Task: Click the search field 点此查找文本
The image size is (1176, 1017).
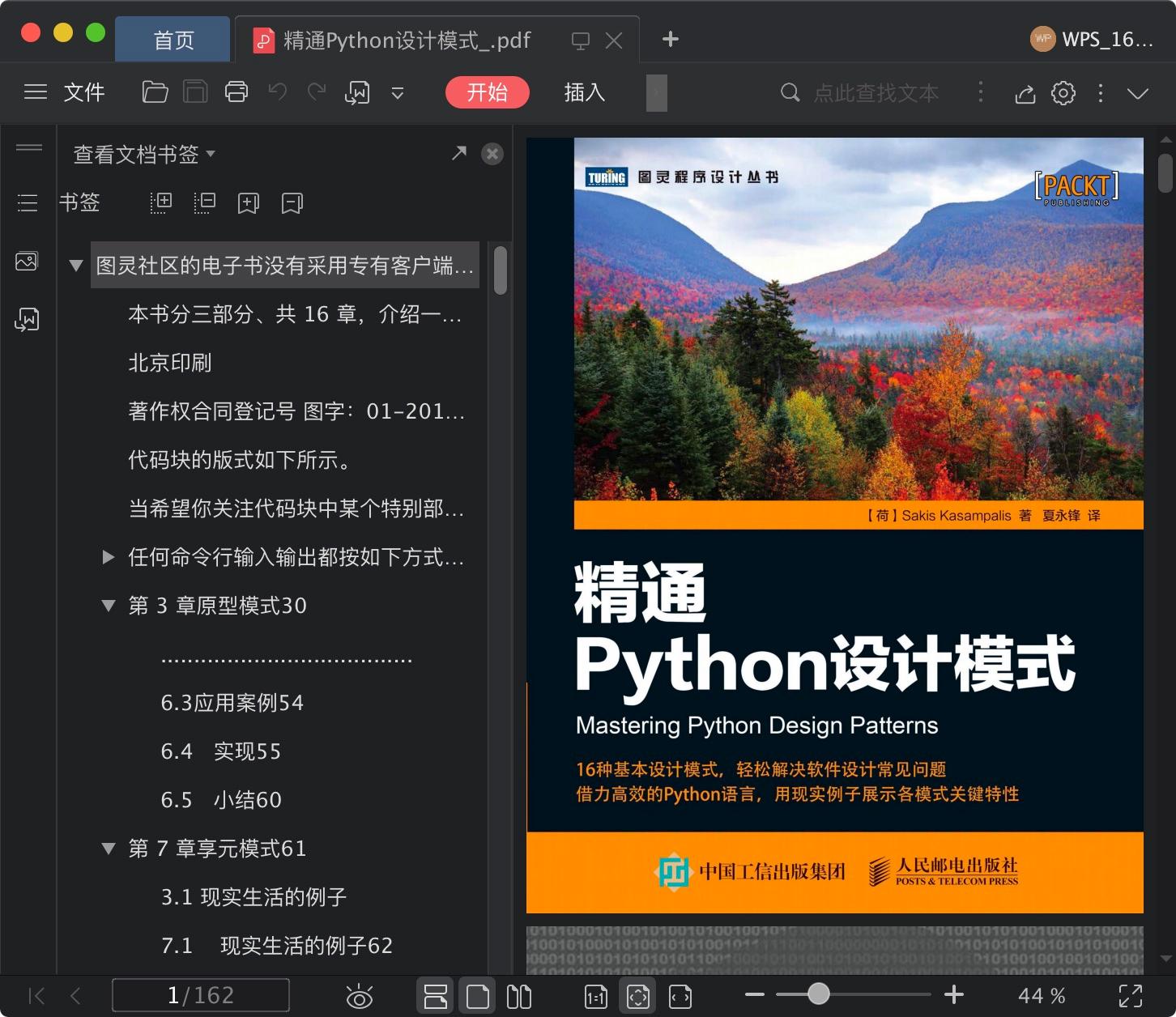Action: coord(876,92)
